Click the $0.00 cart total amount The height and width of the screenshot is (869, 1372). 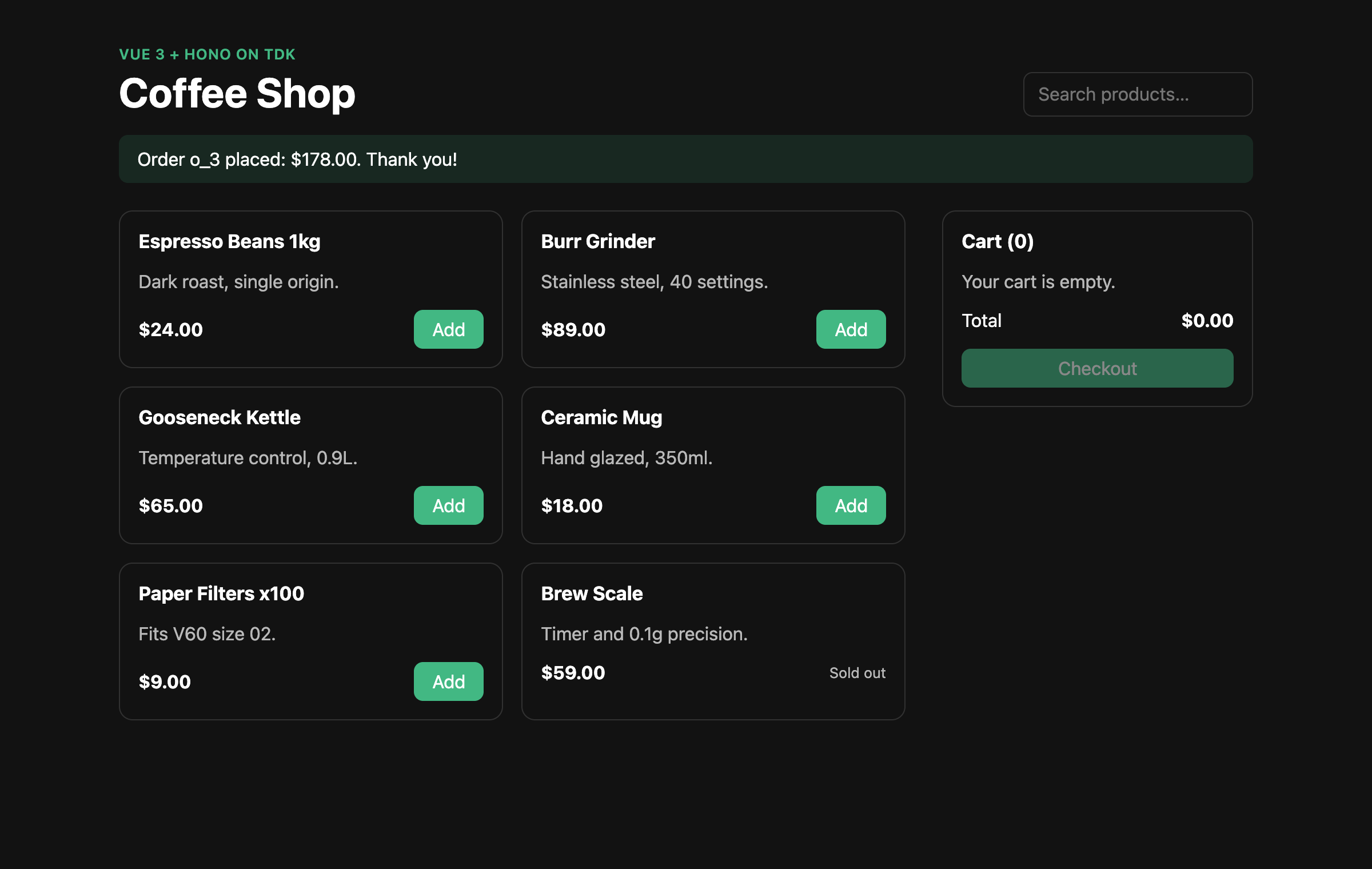pos(1207,321)
